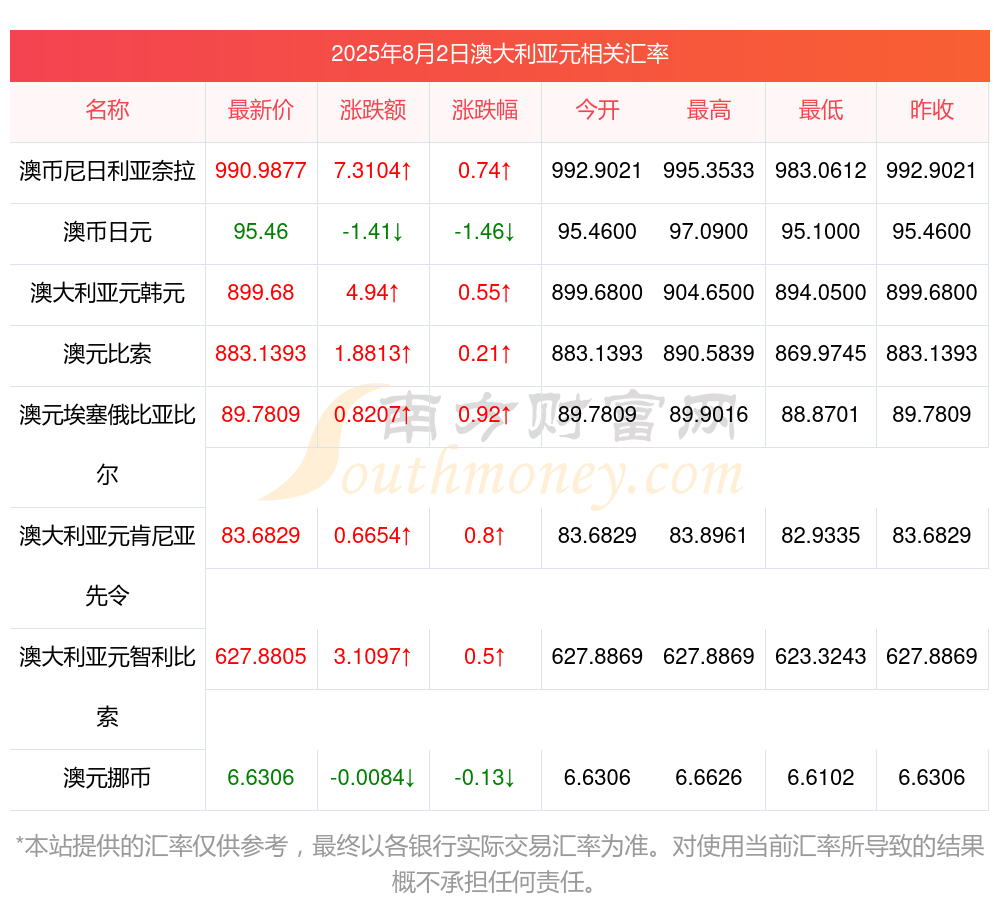This screenshot has width=1000, height=913.
Task: Select the low value 623.3243
Action: [821, 657]
